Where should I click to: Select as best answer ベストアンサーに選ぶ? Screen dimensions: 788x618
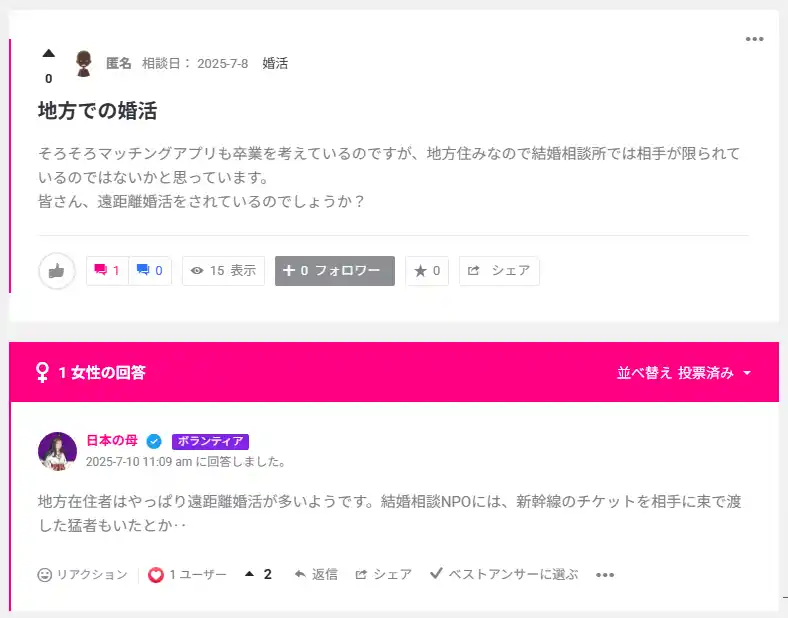coord(504,575)
